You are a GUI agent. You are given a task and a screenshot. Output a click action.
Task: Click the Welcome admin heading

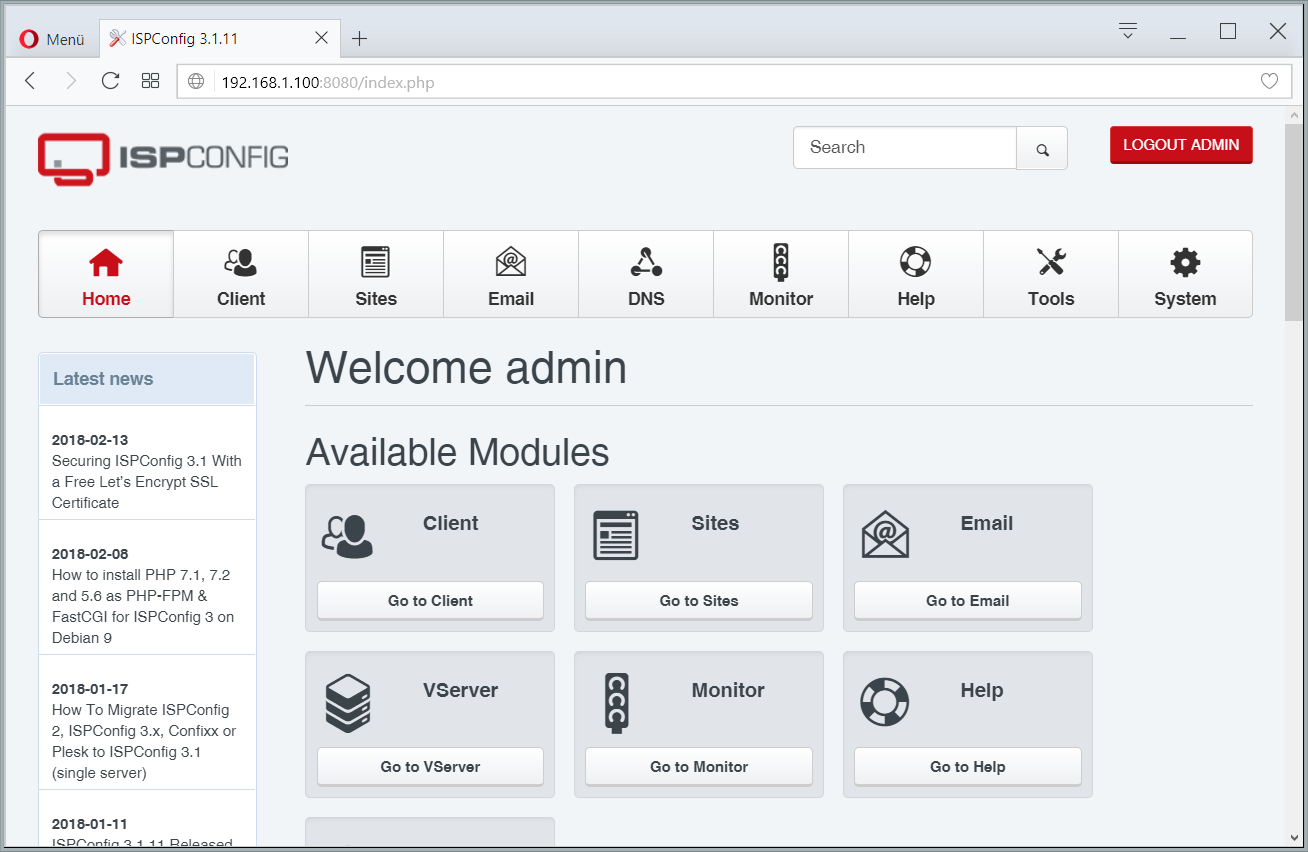pos(466,368)
